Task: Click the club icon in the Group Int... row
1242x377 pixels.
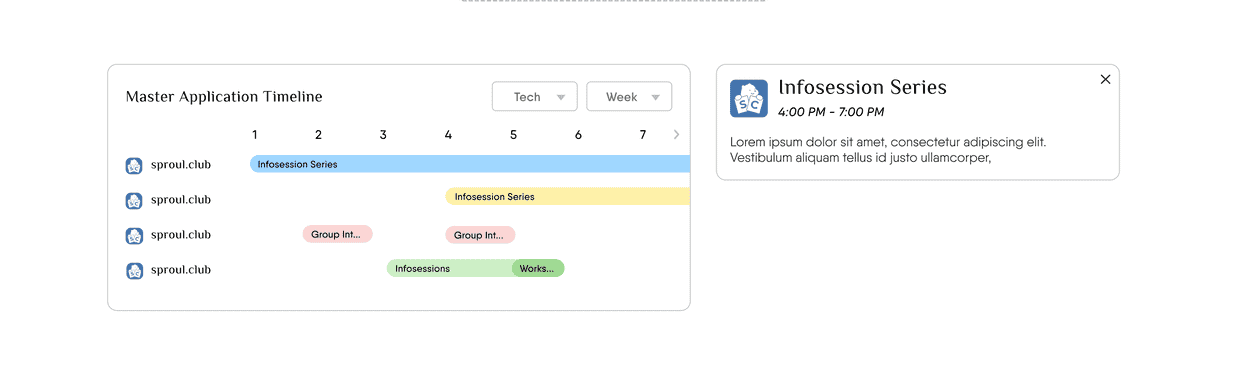Action: tap(134, 236)
